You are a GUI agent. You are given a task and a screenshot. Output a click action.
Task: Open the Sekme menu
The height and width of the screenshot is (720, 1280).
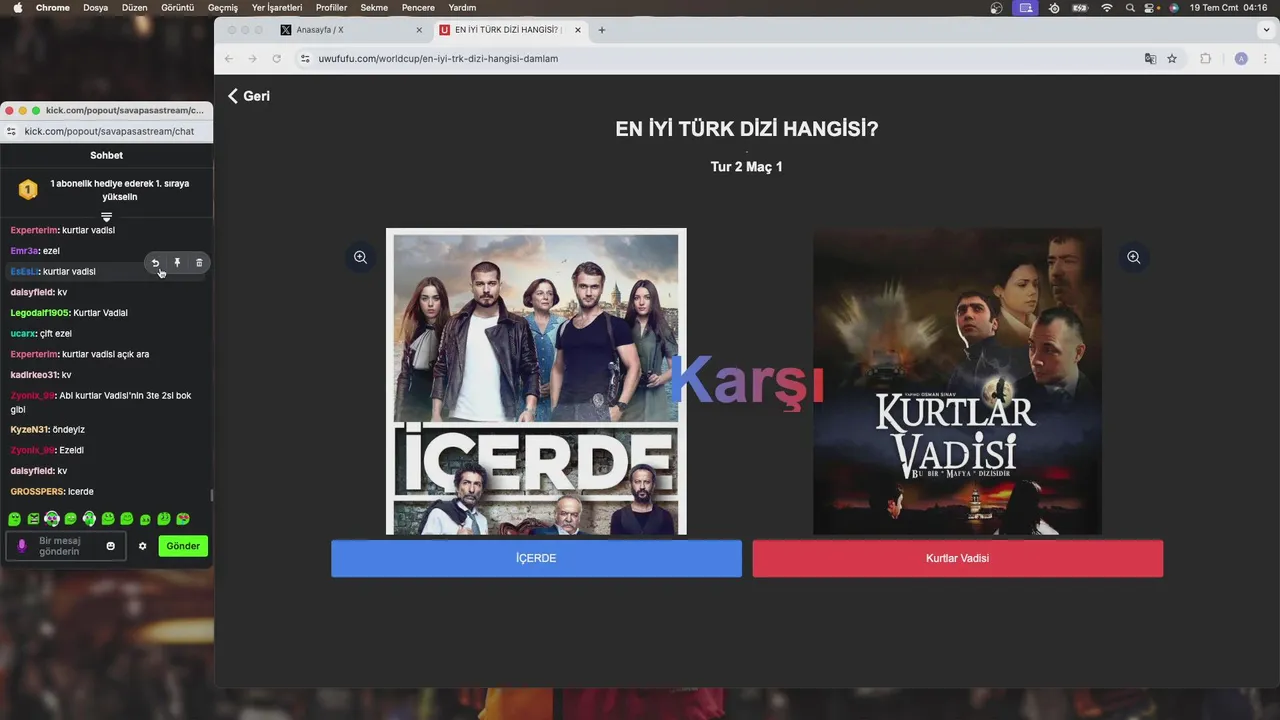click(374, 8)
